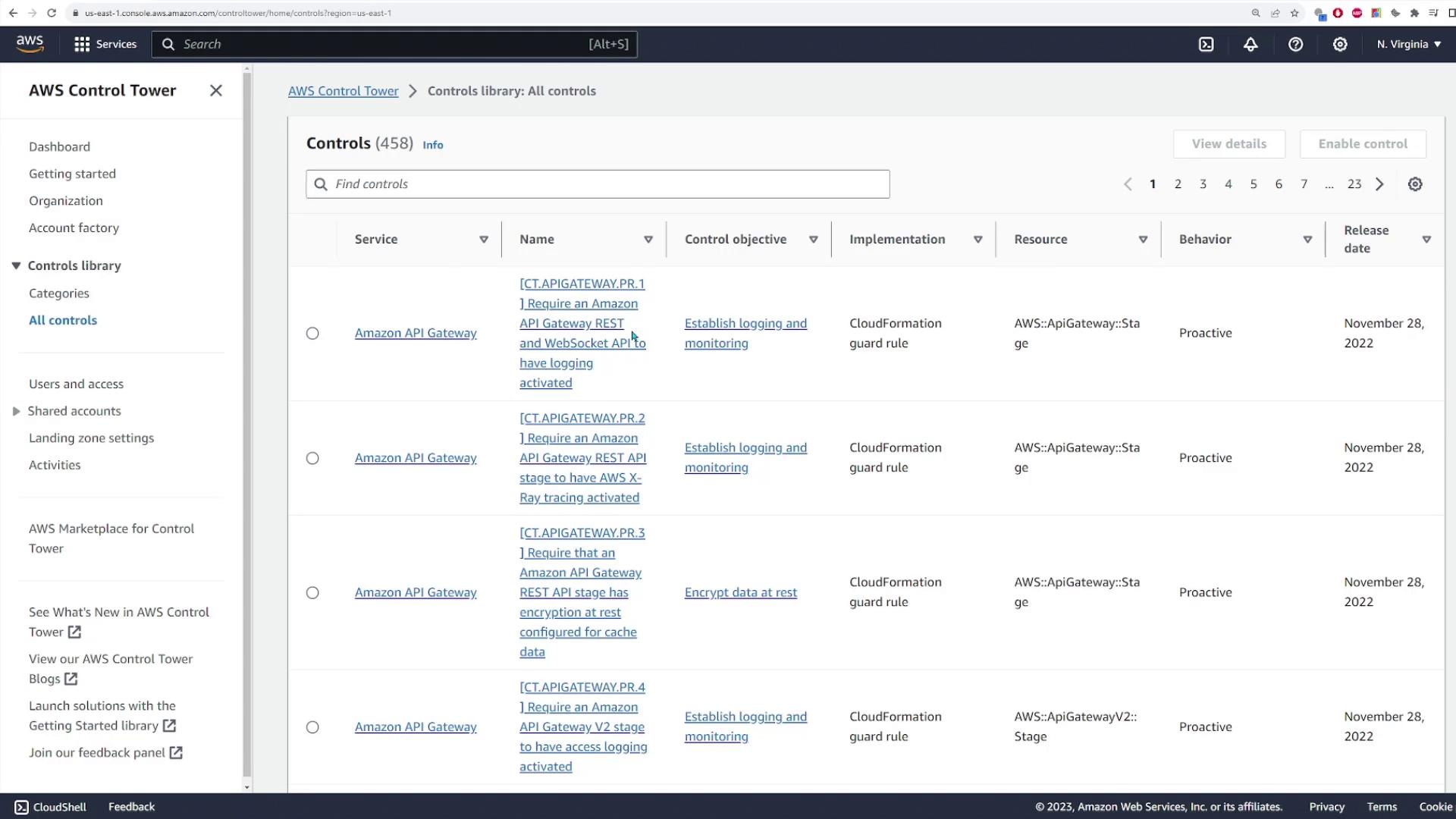Sort by the Behavior column filter arrow
The height and width of the screenshot is (819, 1456).
1307,240
